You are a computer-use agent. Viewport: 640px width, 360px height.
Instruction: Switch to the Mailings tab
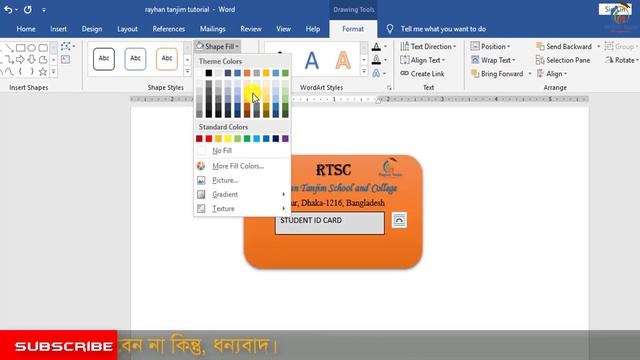(x=212, y=29)
